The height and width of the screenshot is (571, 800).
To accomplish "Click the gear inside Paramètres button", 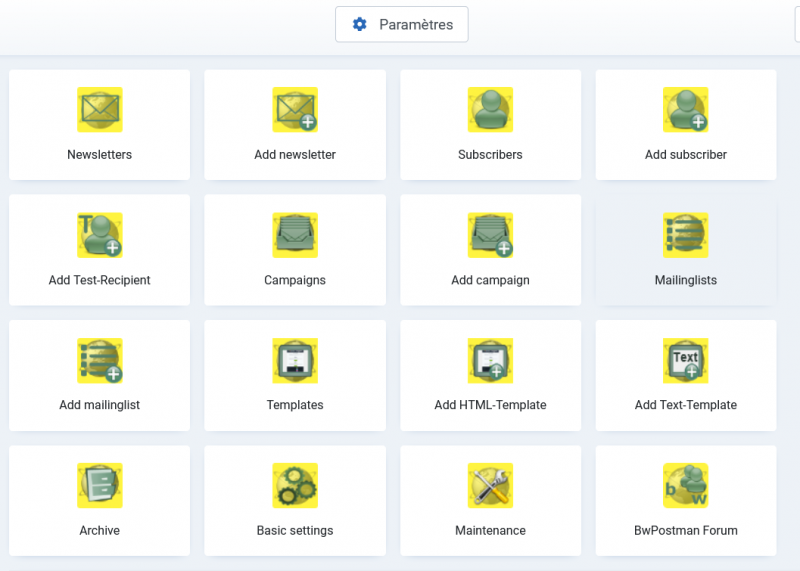I will point(360,24).
